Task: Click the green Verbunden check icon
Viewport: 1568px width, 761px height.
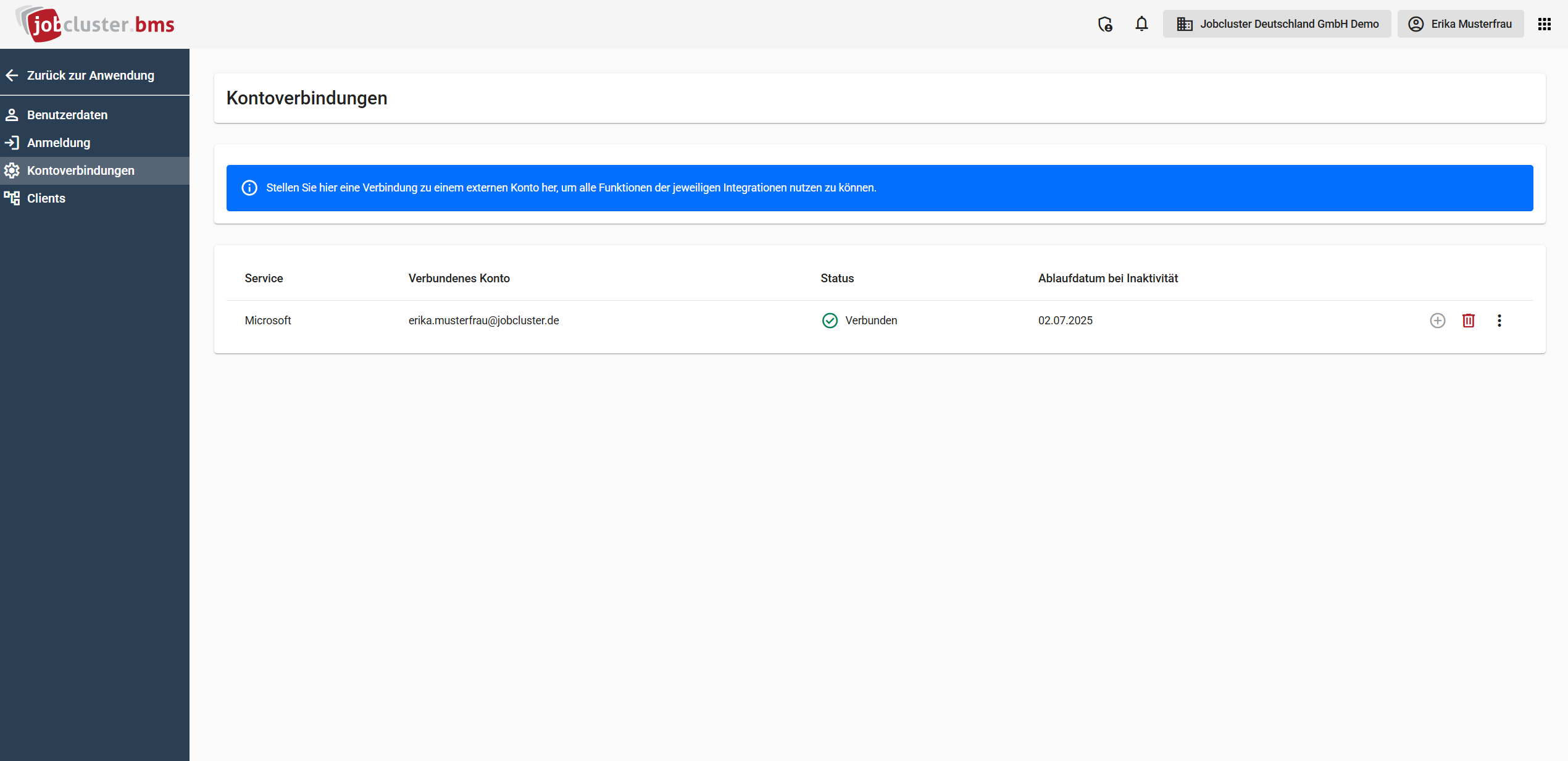Action: point(830,321)
